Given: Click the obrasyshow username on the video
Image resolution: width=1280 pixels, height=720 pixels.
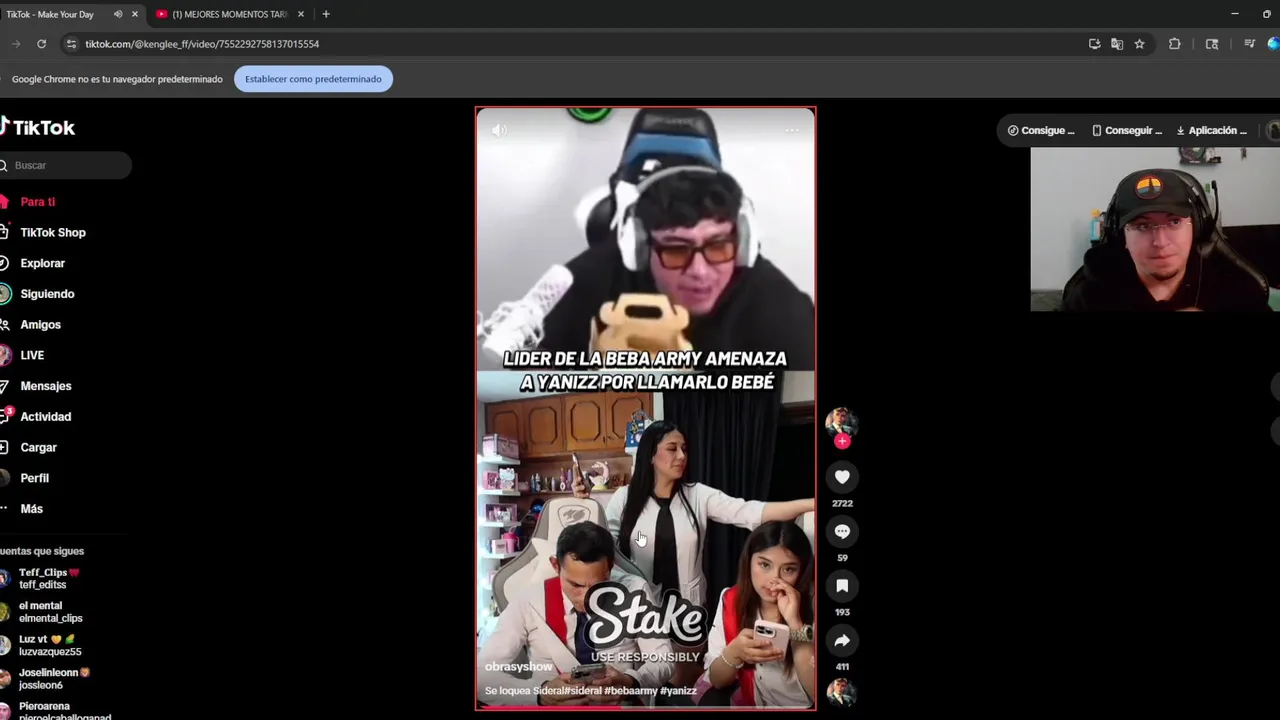Looking at the screenshot, I should click(x=518, y=666).
